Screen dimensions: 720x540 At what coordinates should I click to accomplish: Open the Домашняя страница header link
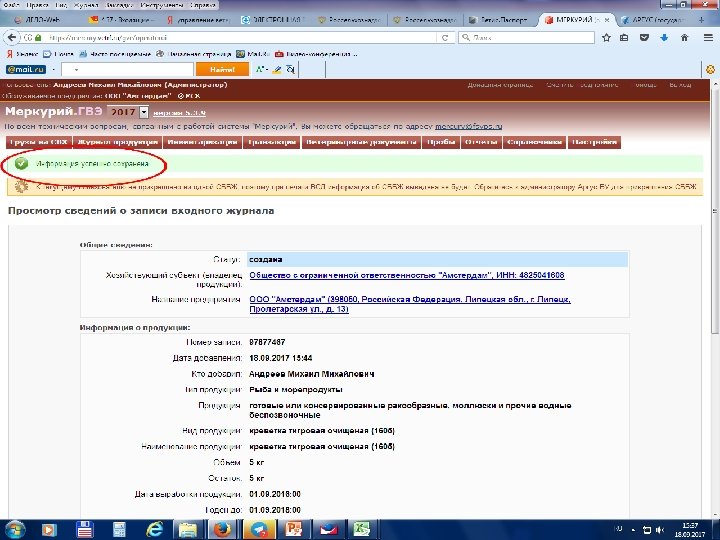(501, 85)
